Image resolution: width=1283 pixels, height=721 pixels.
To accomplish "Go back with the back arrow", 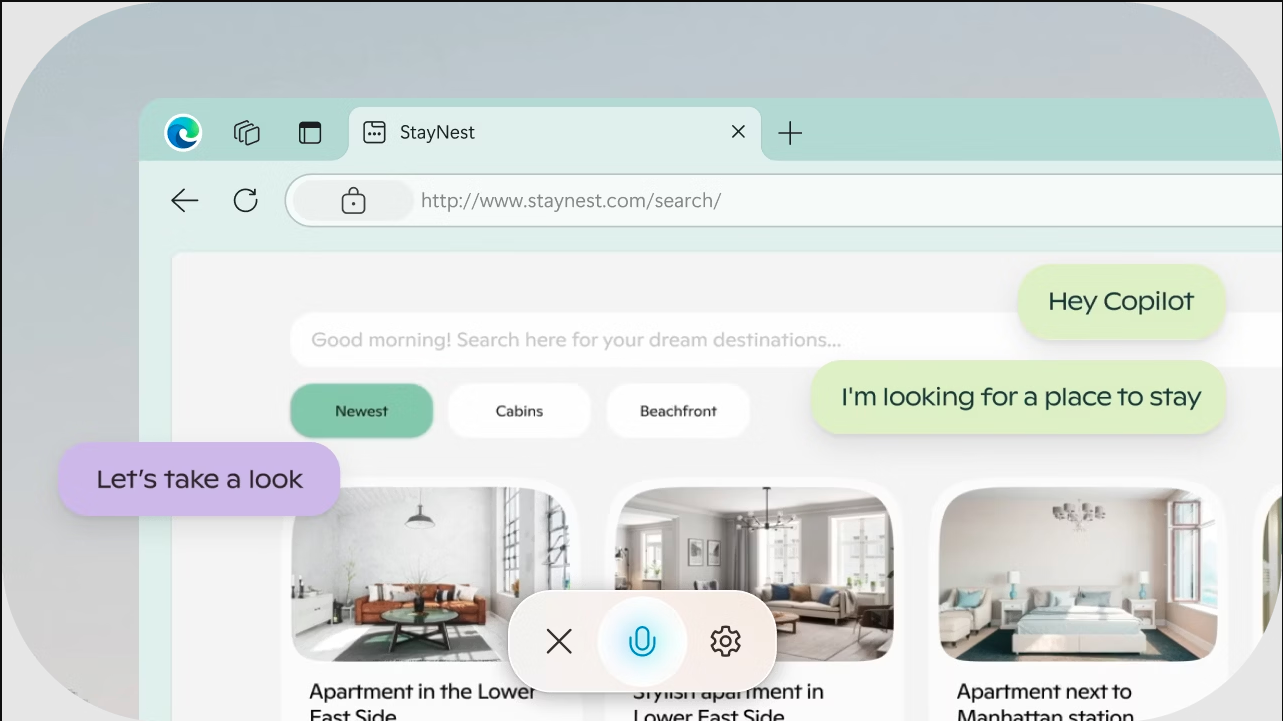I will [185, 201].
